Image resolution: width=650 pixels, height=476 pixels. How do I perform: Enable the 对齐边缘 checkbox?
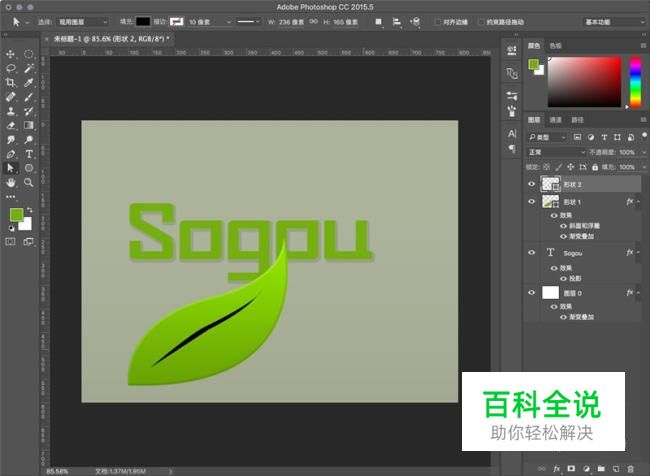click(x=437, y=22)
